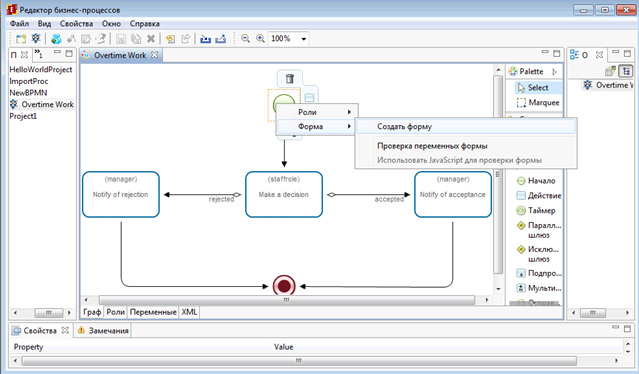Click the blue people toolbar icon

(56, 39)
